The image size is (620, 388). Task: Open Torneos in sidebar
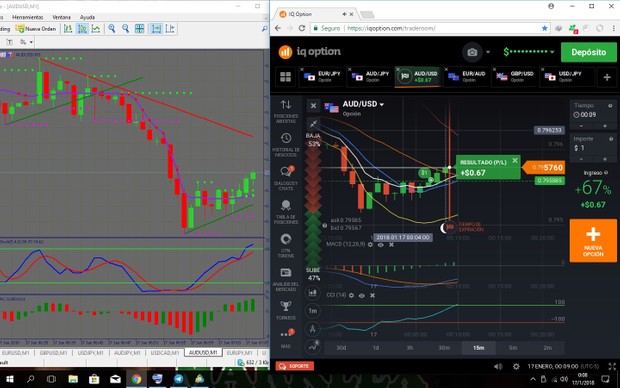[x=286, y=310]
